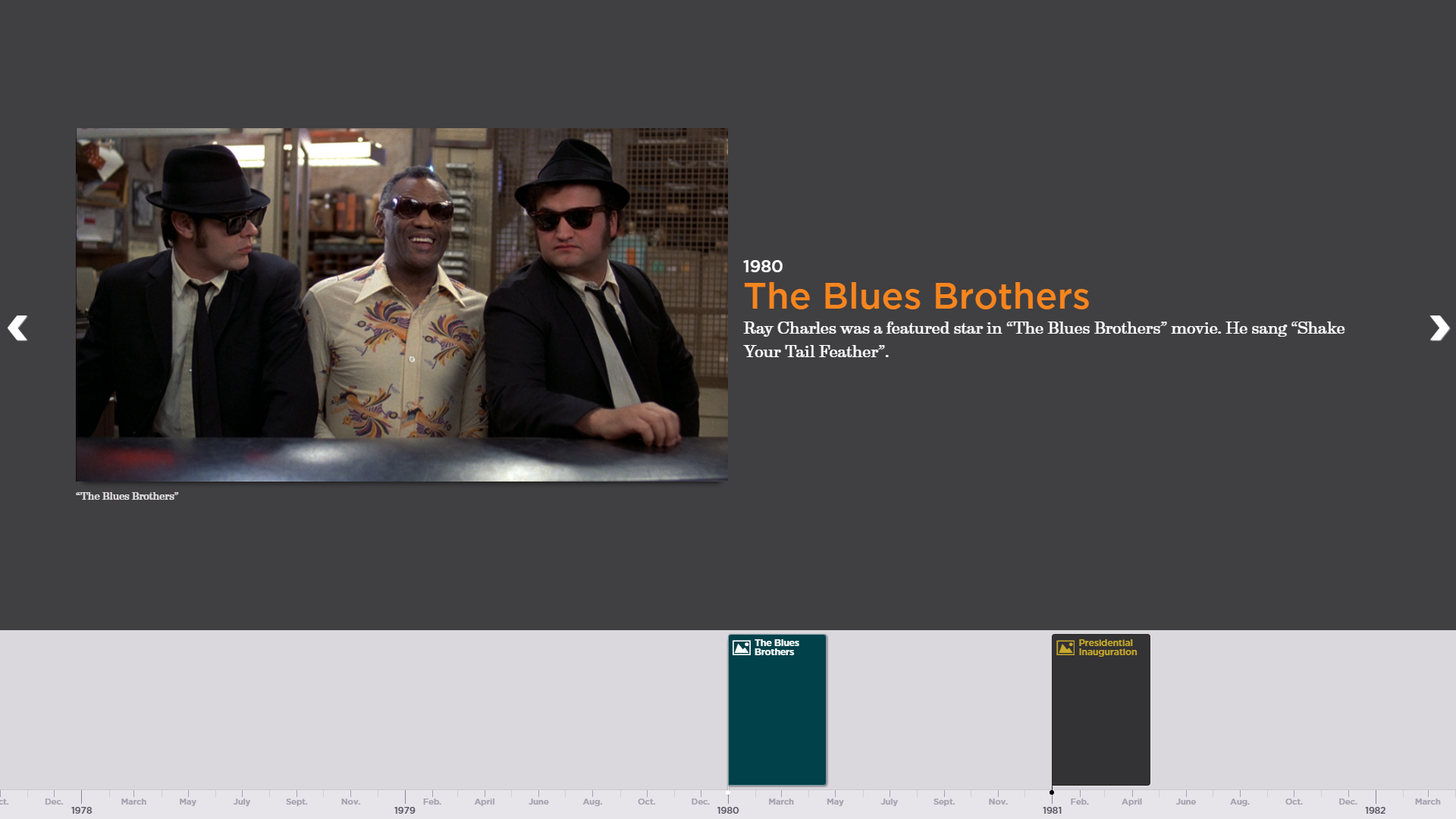1456x819 pixels.
Task: Jump to the Nov. 1980 tick on the timeline
Action: [998, 801]
